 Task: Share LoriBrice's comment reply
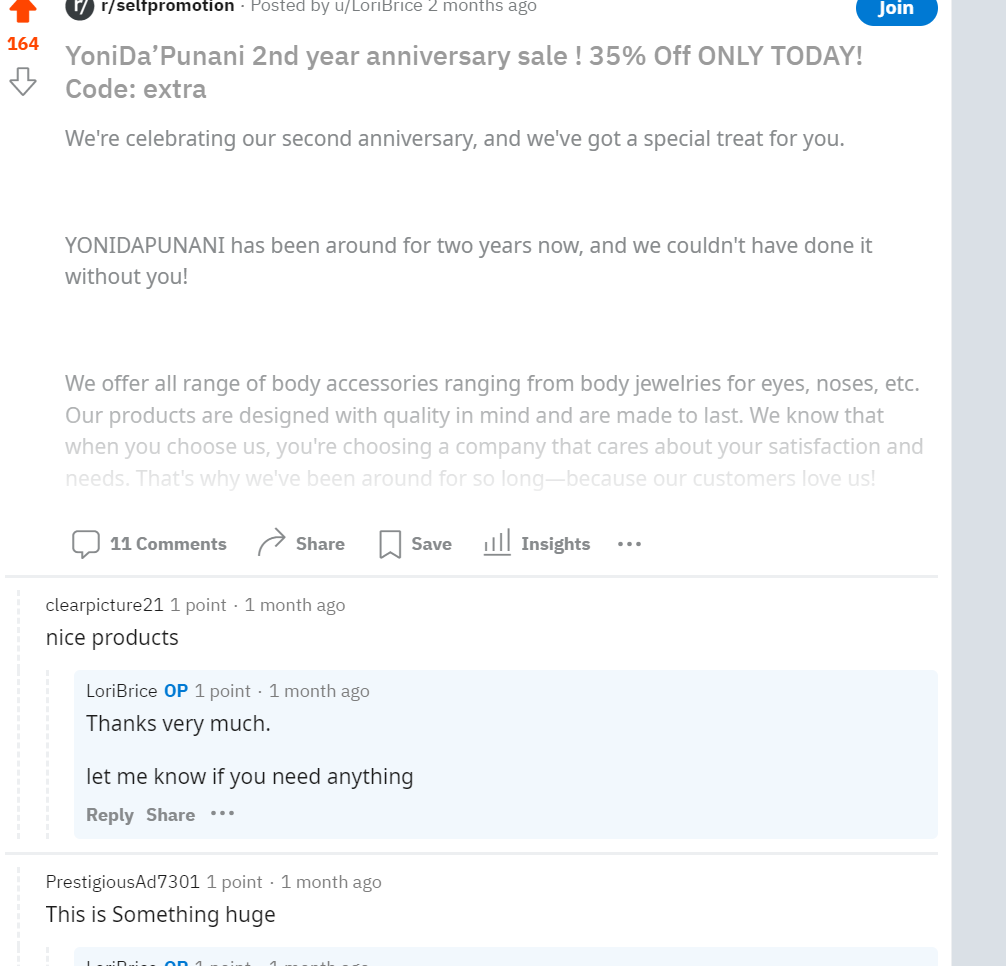point(170,815)
